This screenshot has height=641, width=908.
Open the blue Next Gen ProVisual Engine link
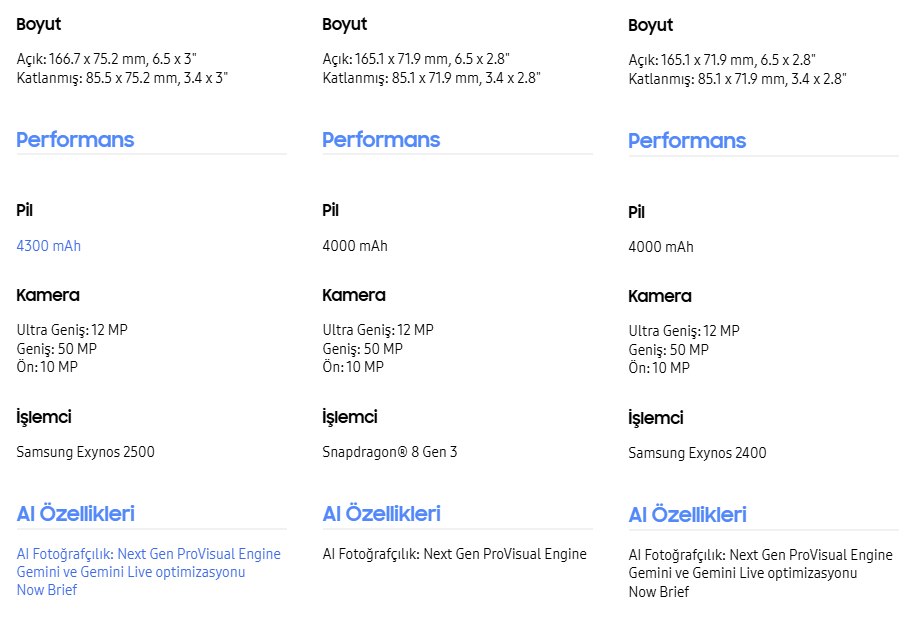point(149,554)
